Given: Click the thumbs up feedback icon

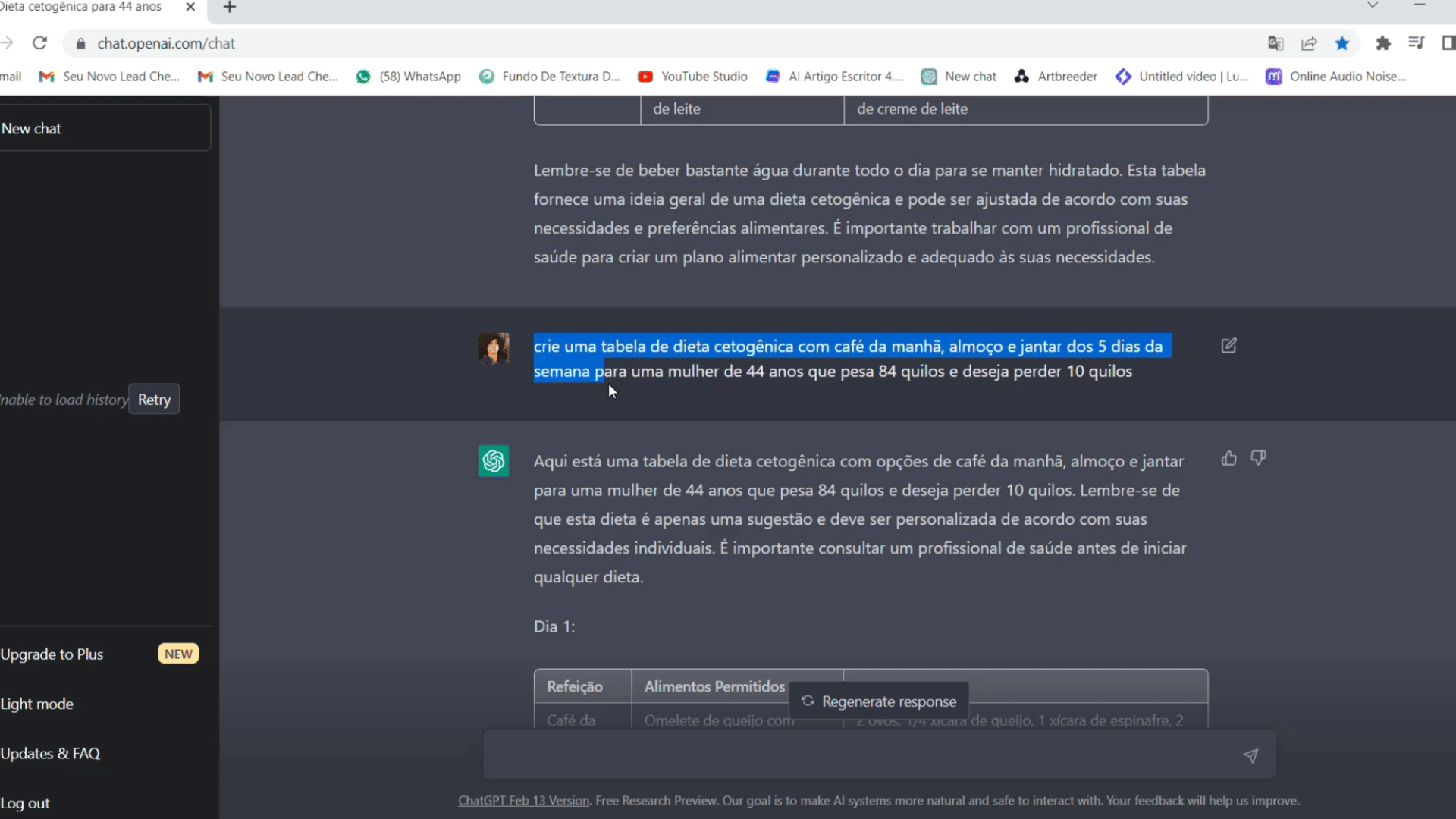Looking at the screenshot, I should [1228, 458].
